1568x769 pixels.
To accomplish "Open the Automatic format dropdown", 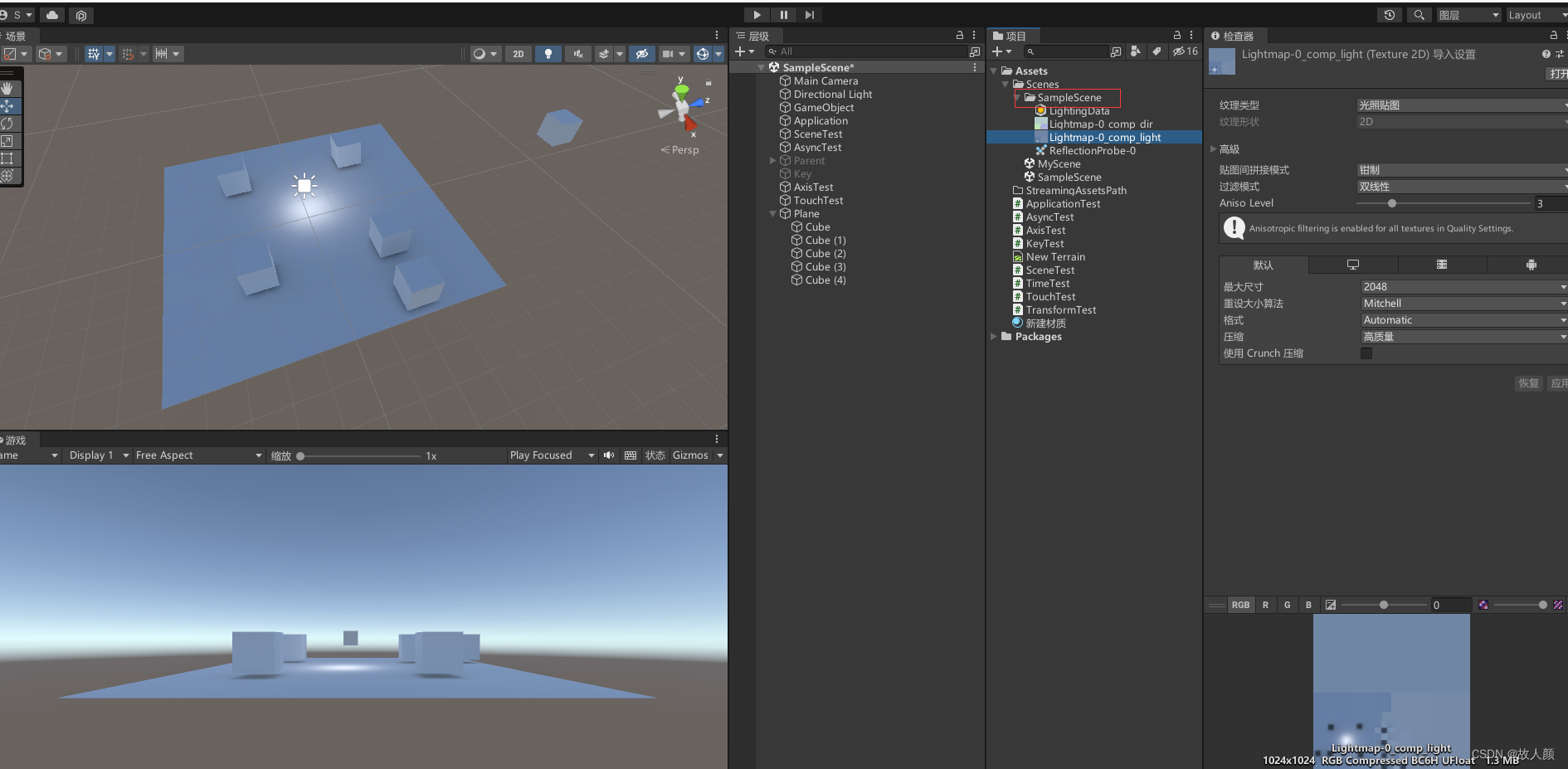I will point(1464,320).
